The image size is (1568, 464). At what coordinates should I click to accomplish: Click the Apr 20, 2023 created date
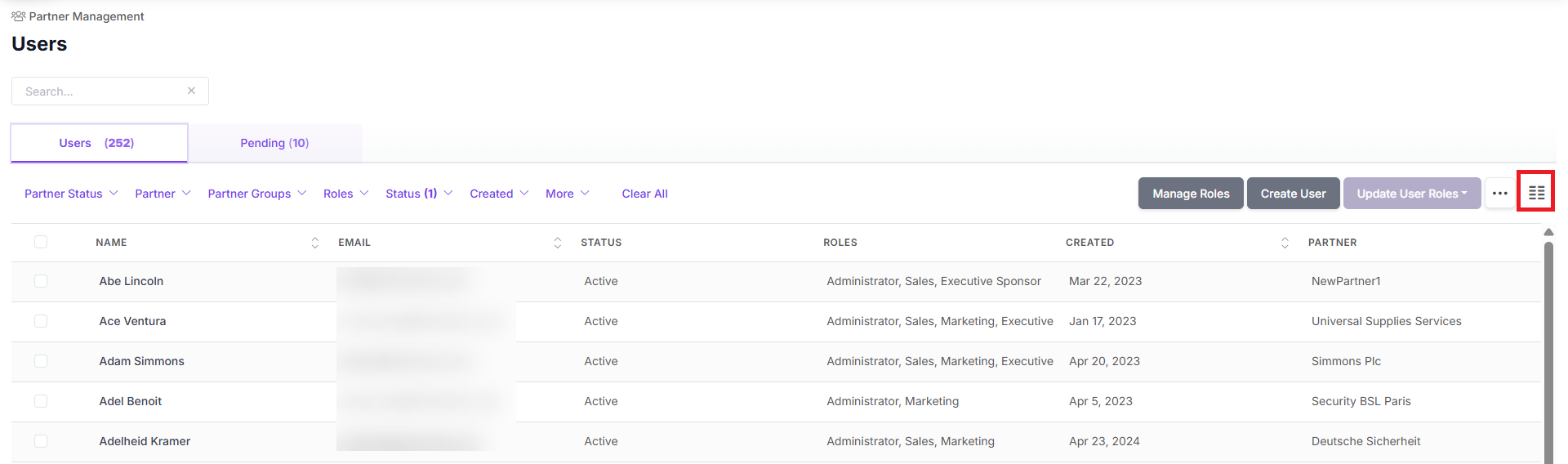pos(1104,361)
